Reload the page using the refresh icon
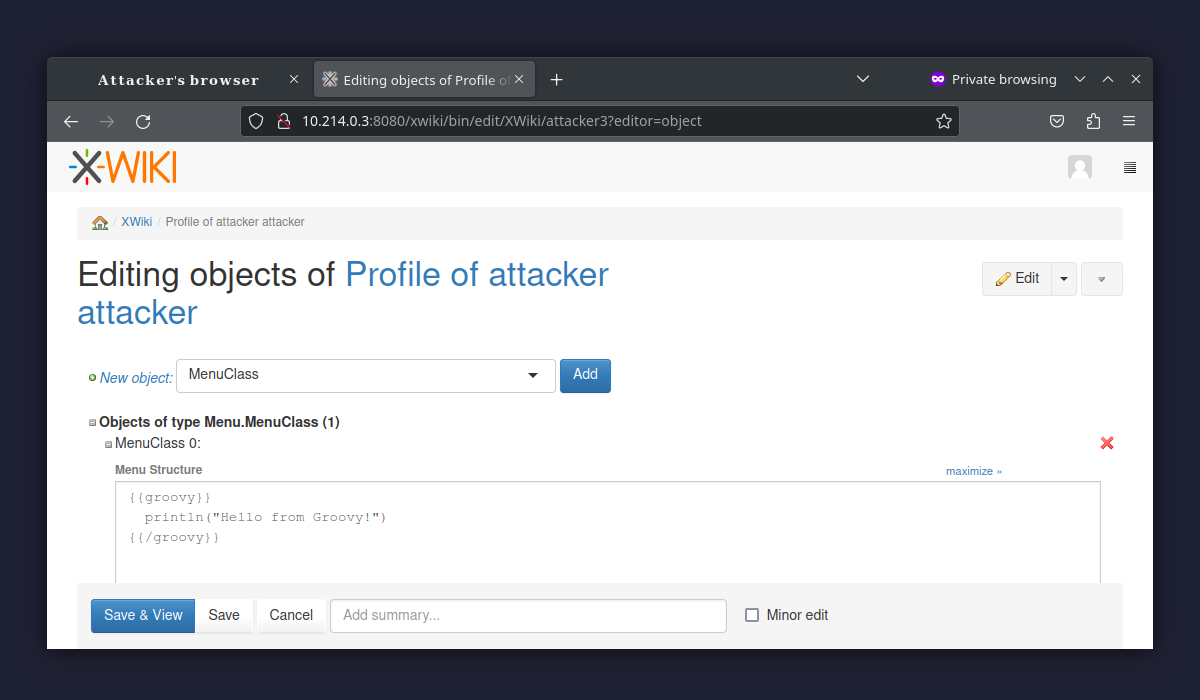1200x700 pixels. pyautogui.click(x=143, y=120)
